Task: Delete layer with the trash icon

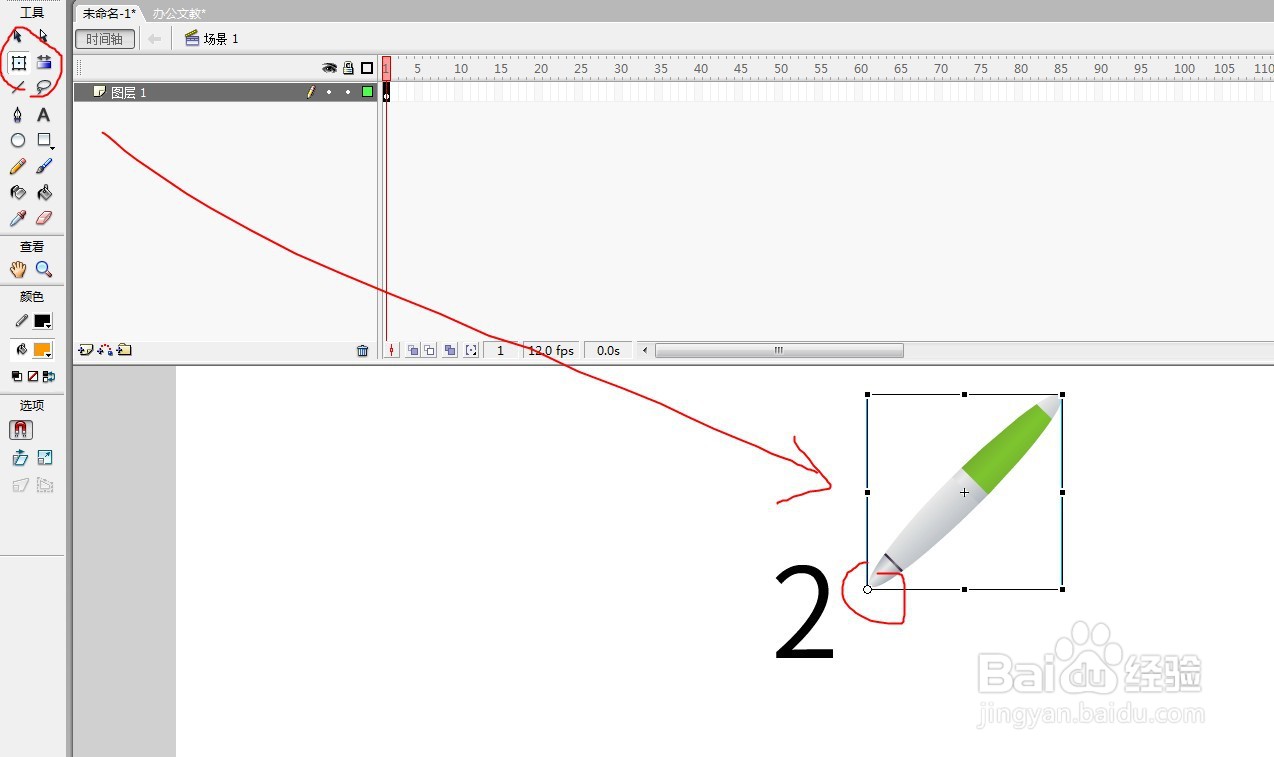Action: coord(362,351)
